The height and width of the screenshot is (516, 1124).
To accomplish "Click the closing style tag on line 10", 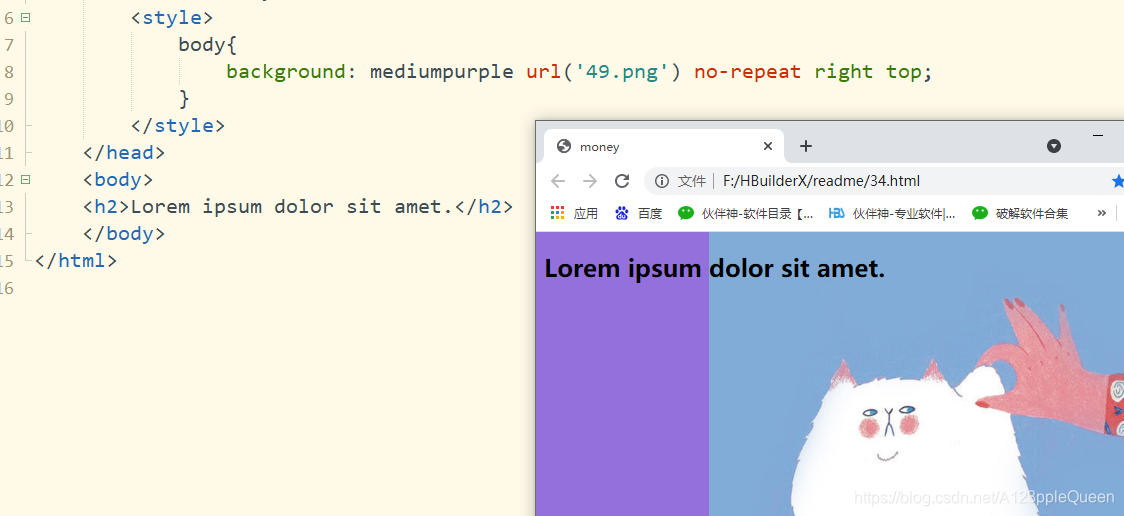I will tap(178, 125).
